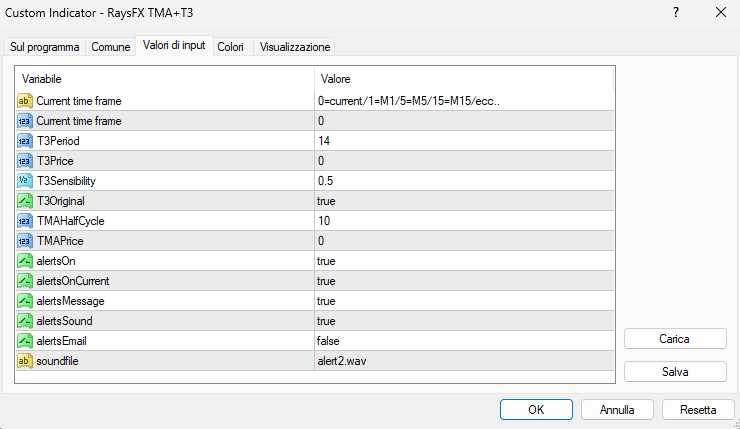Click the double-type icon next to T3Sensibility

pos(25,181)
